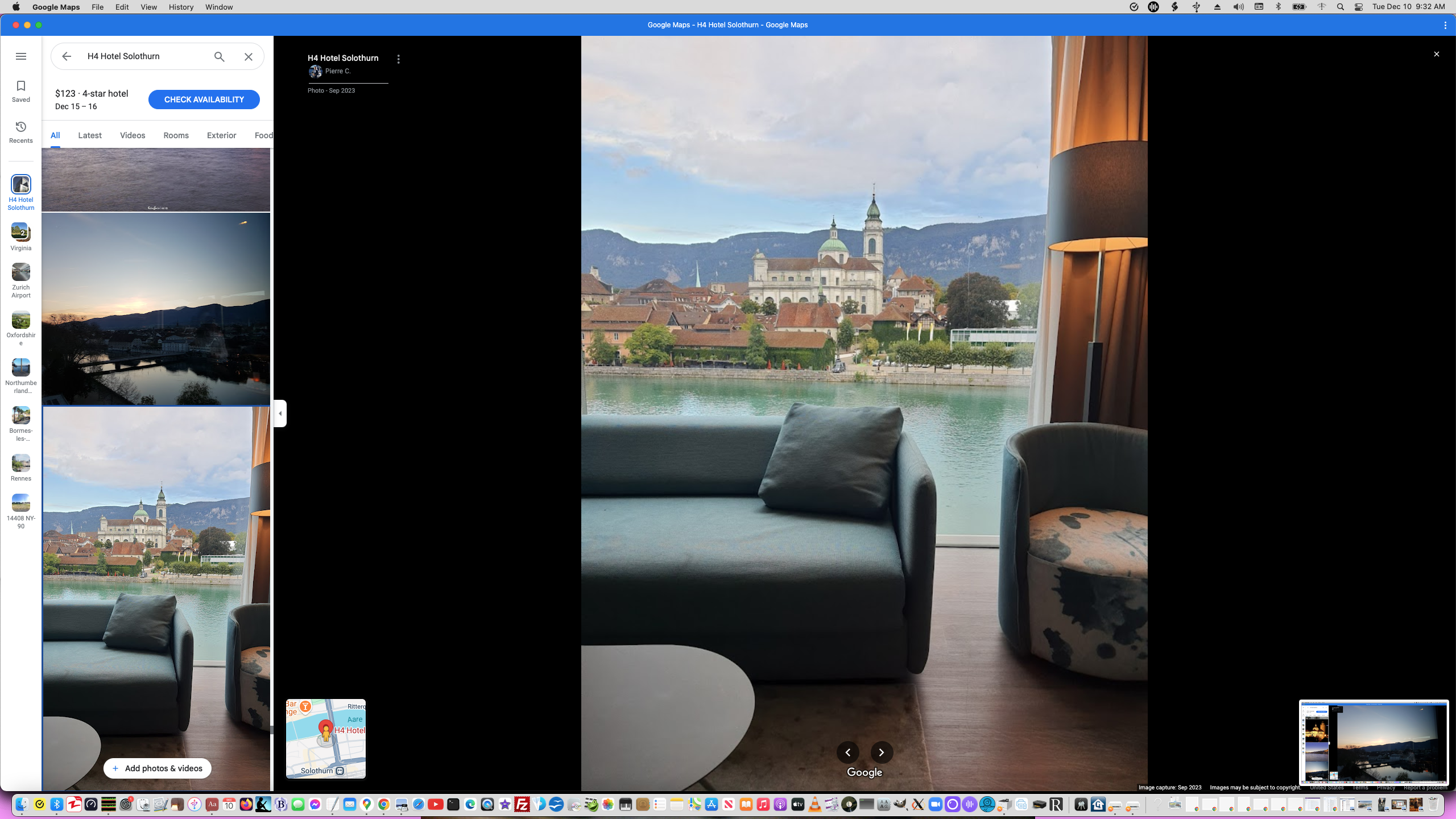Open GIMP from the Dock
Screen dimensions: 1456x819
(899, 805)
